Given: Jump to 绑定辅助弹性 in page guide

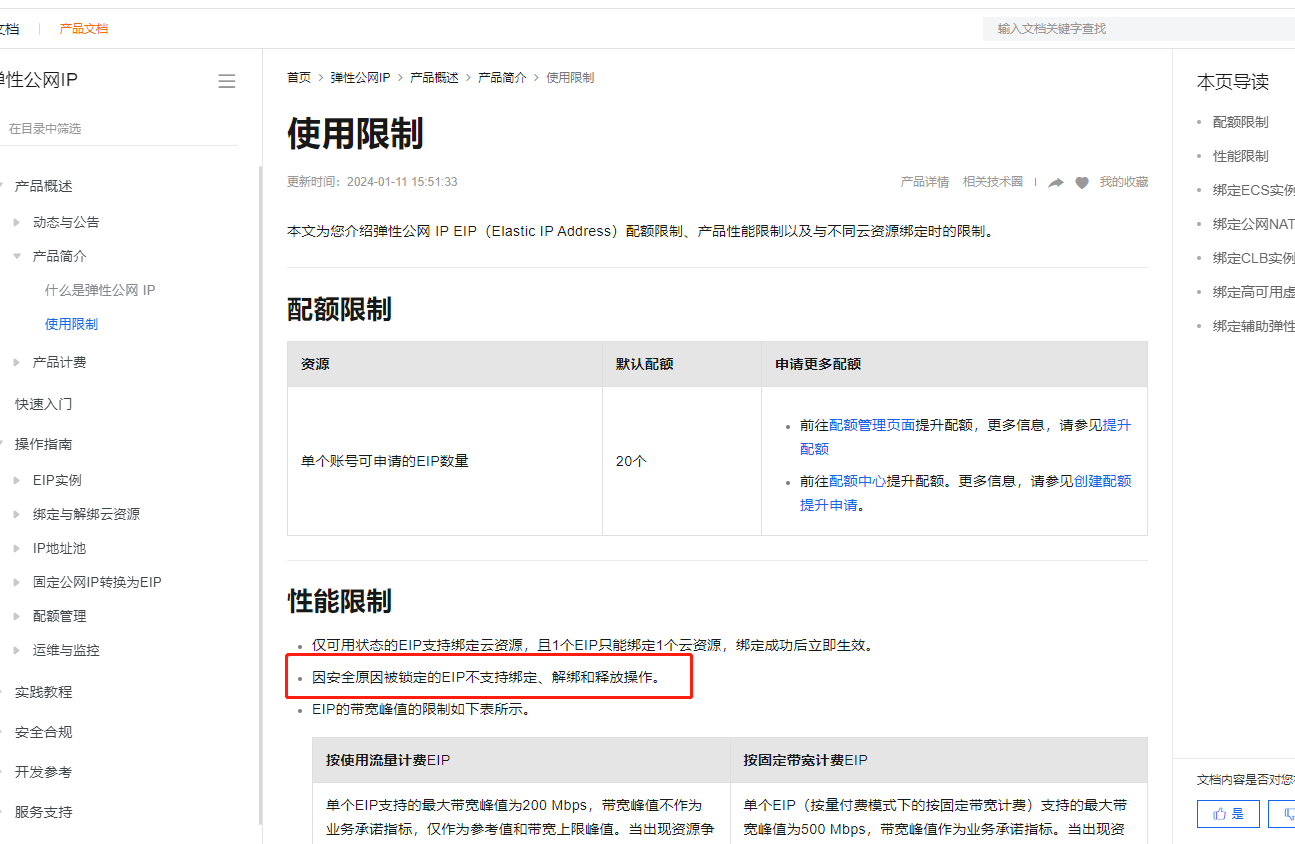Looking at the screenshot, I should coord(1254,326).
